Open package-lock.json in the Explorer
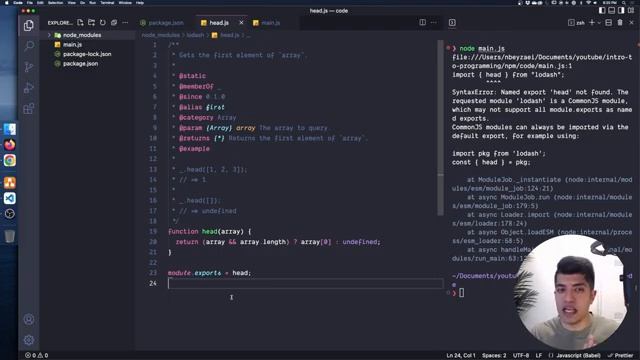Image resolution: width=640 pixels, height=360 pixels. 87,54
